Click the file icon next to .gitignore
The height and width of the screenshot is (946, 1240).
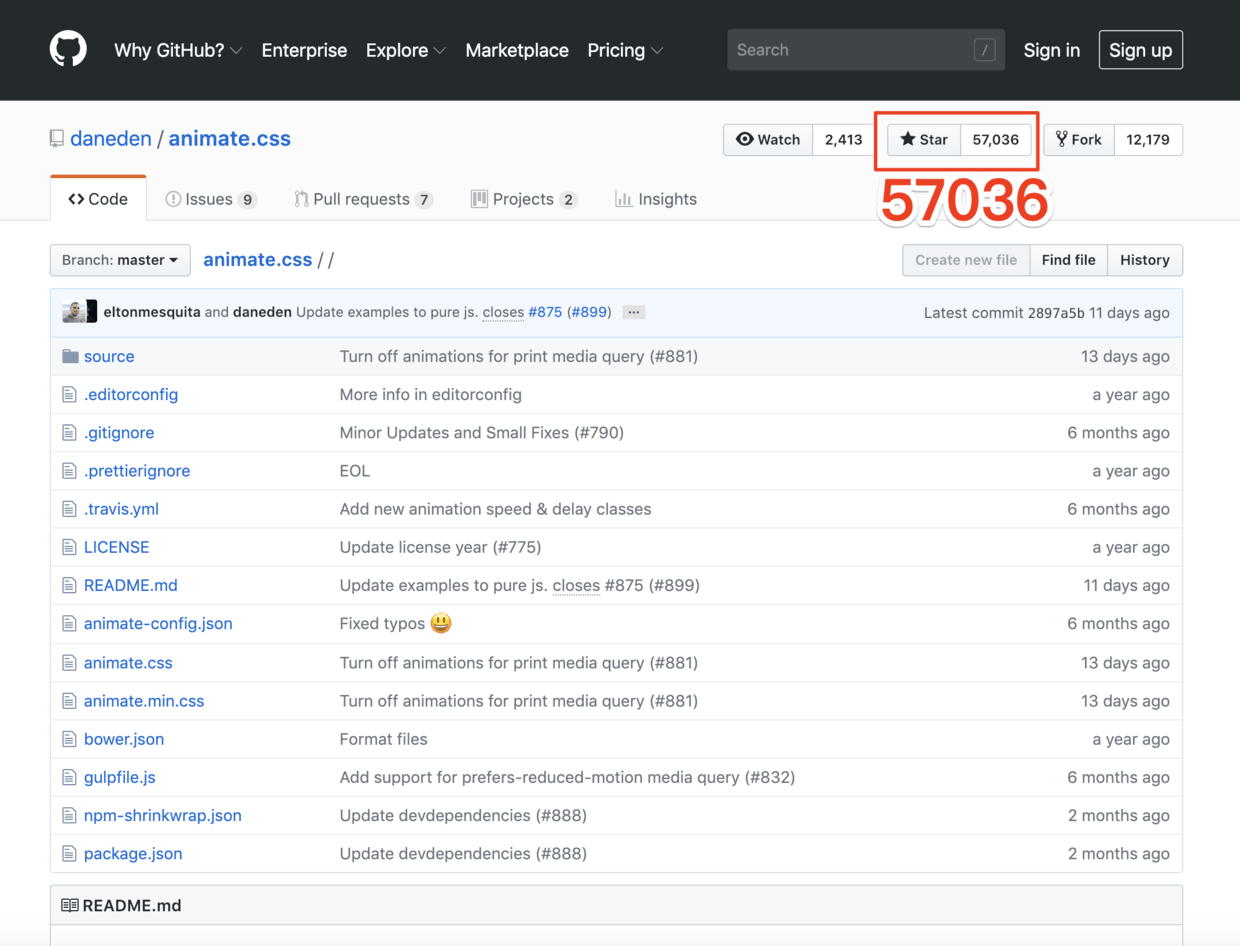pos(69,433)
